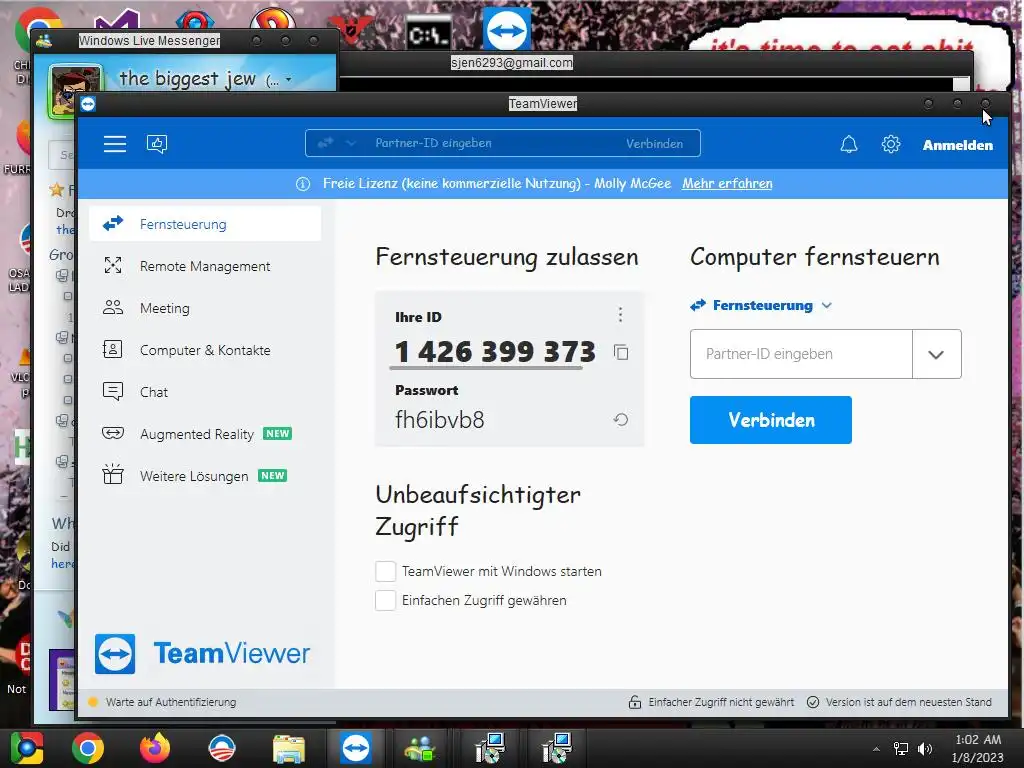
Task: Open the file explorer folder in taskbar
Action: [289, 748]
